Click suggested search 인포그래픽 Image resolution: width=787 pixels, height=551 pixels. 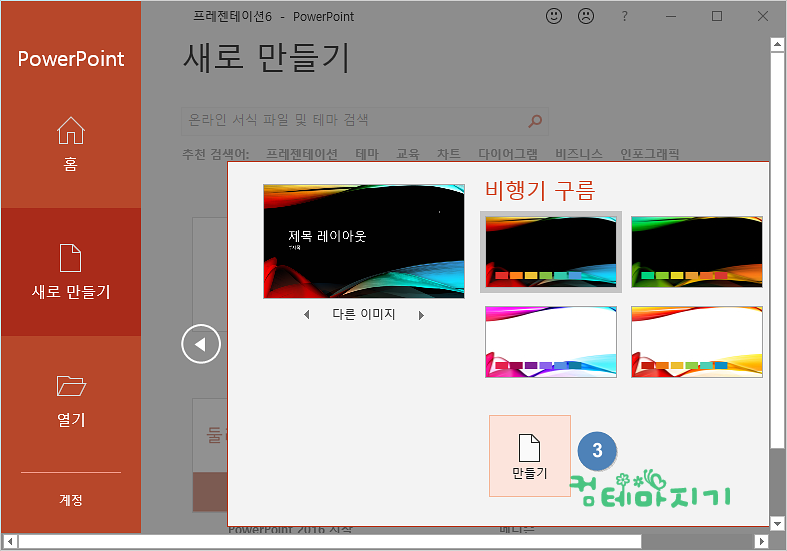(649, 154)
